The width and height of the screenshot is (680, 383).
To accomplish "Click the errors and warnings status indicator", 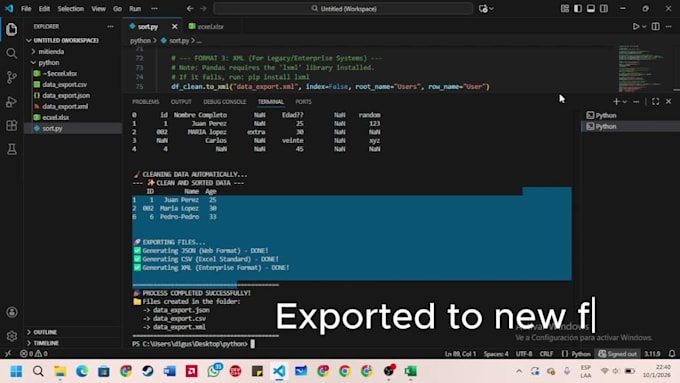I will tap(34, 354).
